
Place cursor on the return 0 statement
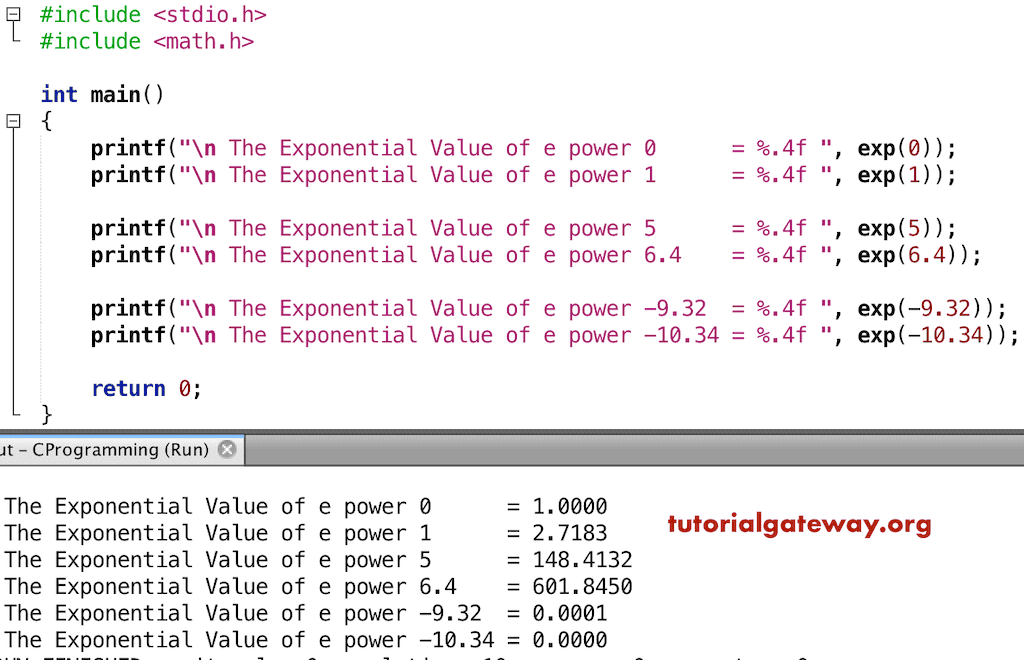pyautogui.click(x=142, y=388)
